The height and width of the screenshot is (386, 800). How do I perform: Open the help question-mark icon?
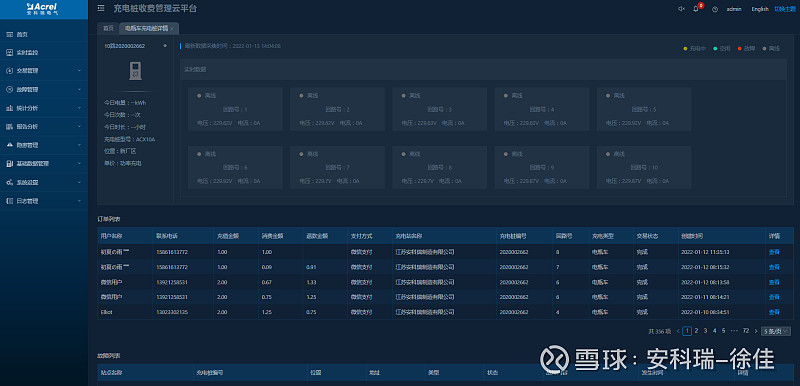[715, 9]
